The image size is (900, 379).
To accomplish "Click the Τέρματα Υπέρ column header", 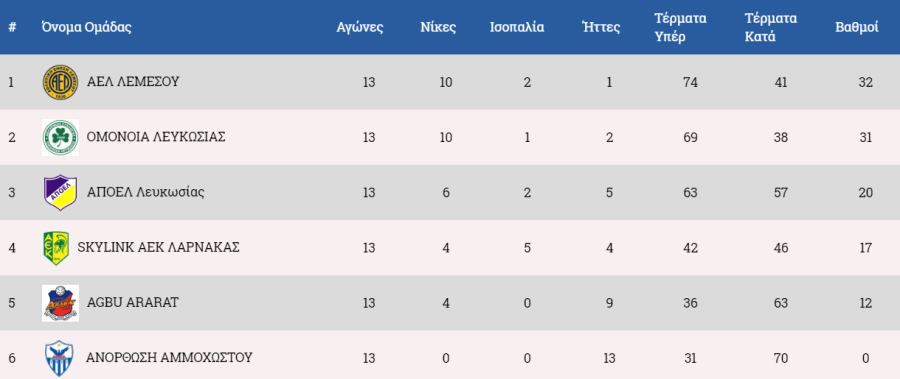I will pos(680,27).
